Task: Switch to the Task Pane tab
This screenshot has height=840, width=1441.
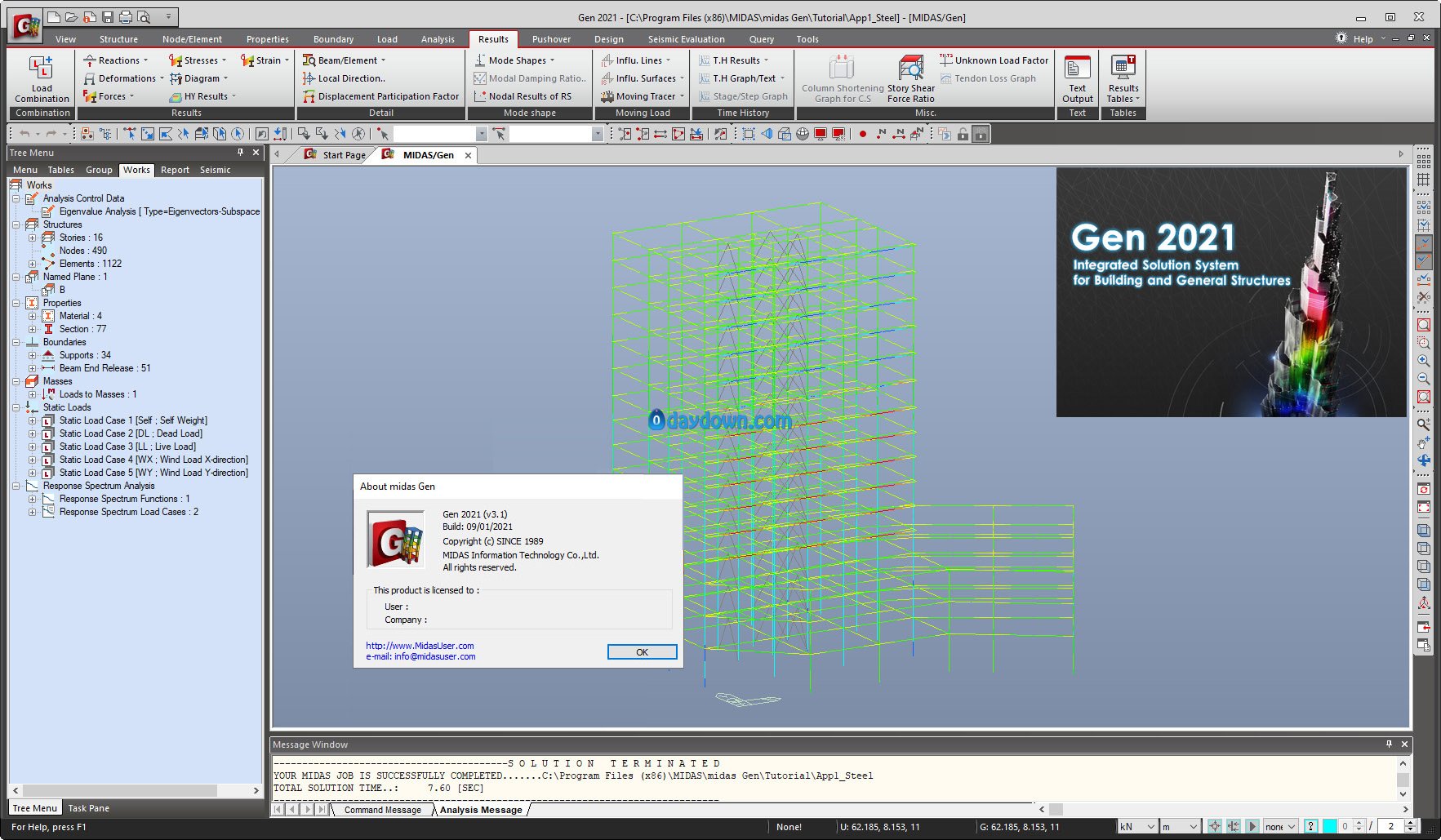Action: [88, 808]
